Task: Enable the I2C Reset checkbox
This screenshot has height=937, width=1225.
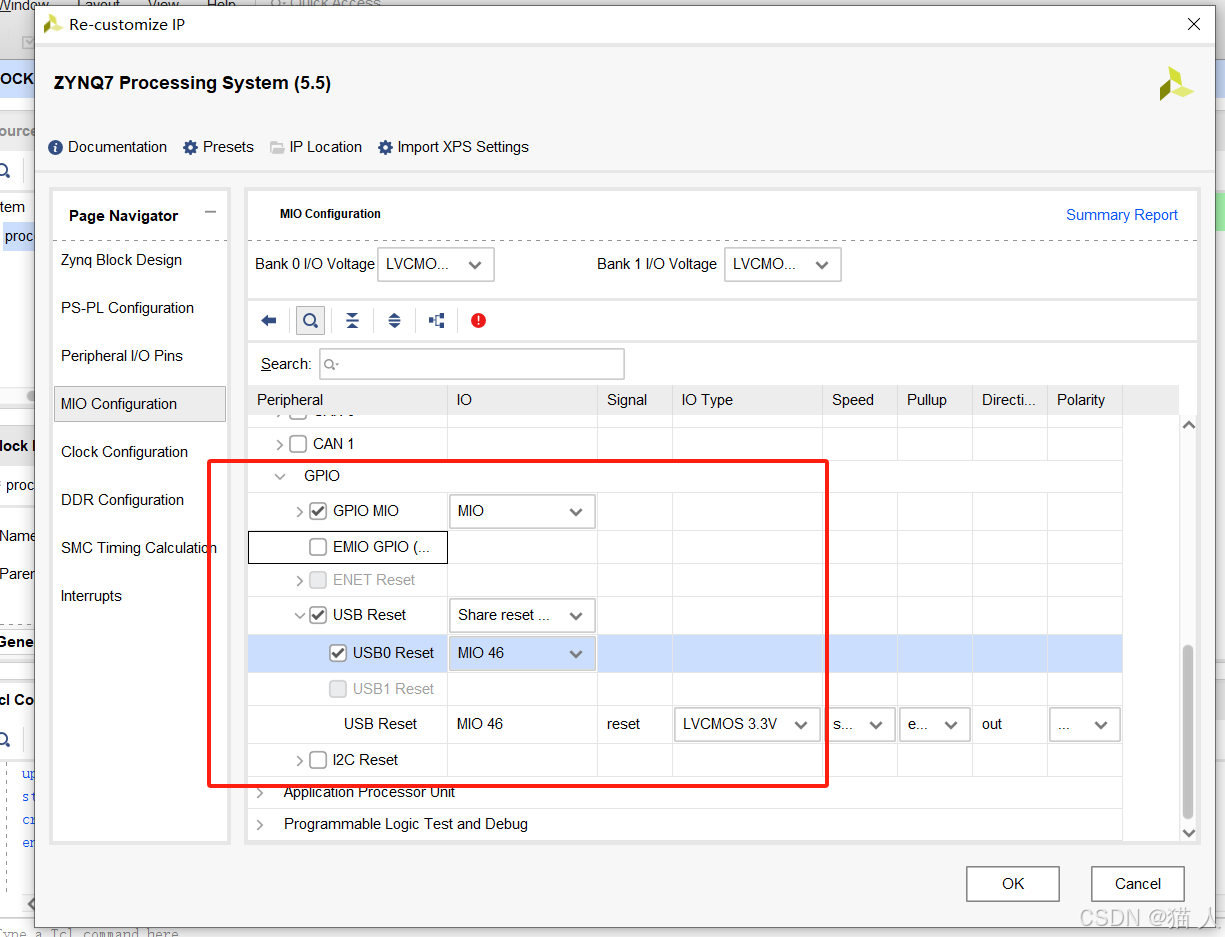Action: (x=318, y=760)
